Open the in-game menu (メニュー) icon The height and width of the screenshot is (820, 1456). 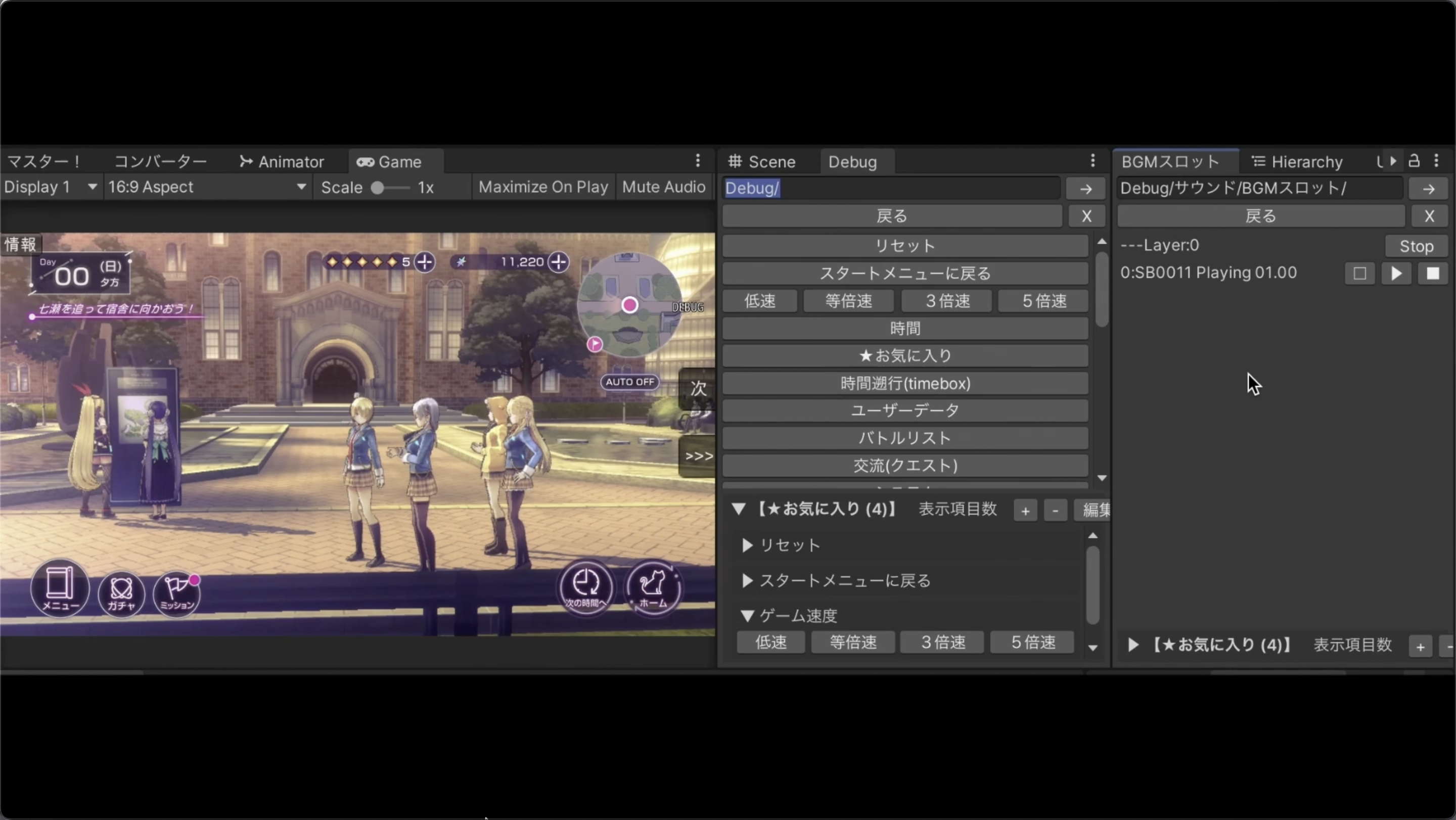(60, 588)
